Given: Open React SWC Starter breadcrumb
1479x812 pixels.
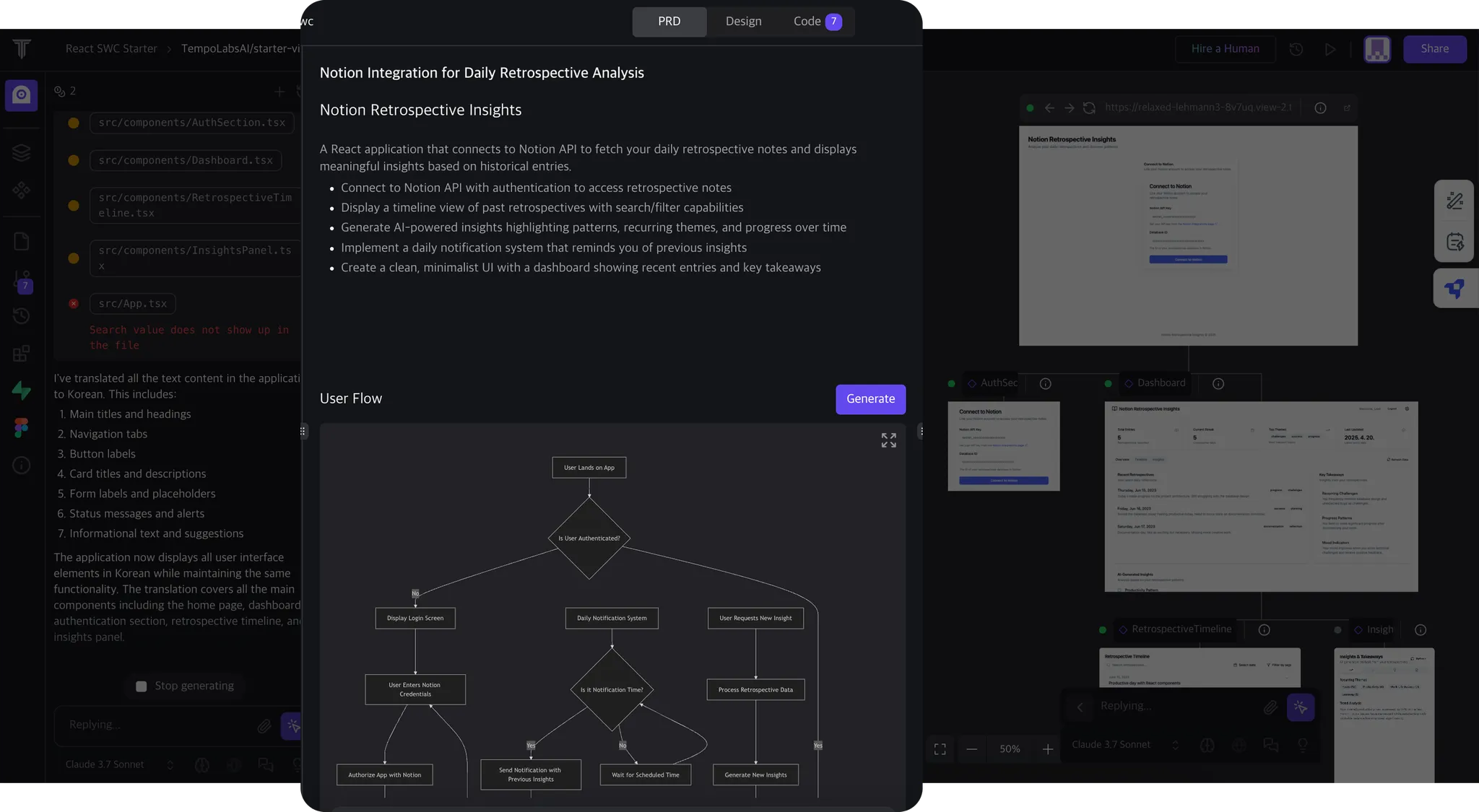Looking at the screenshot, I should click(111, 49).
